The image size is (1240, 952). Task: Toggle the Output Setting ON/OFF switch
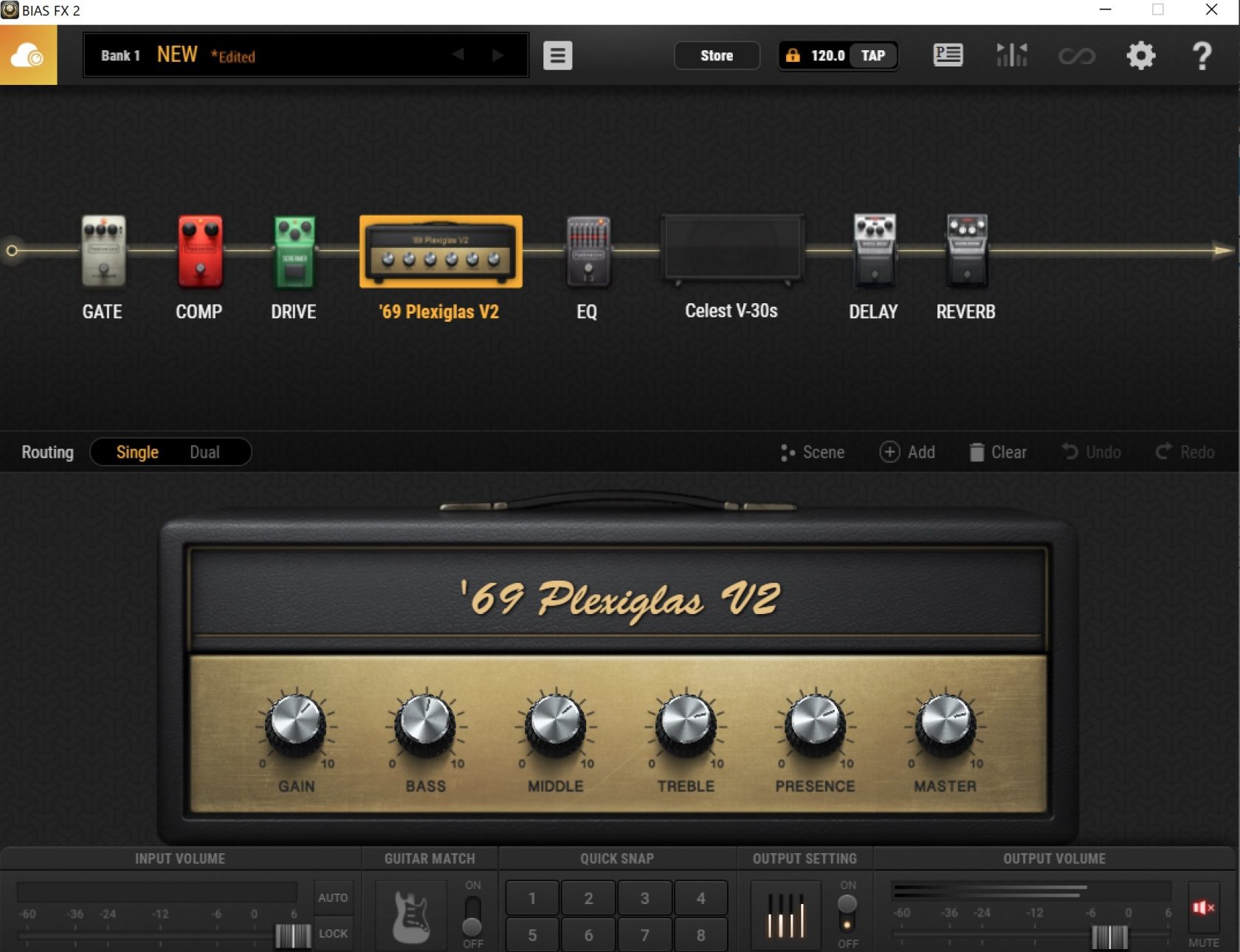point(847,914)
